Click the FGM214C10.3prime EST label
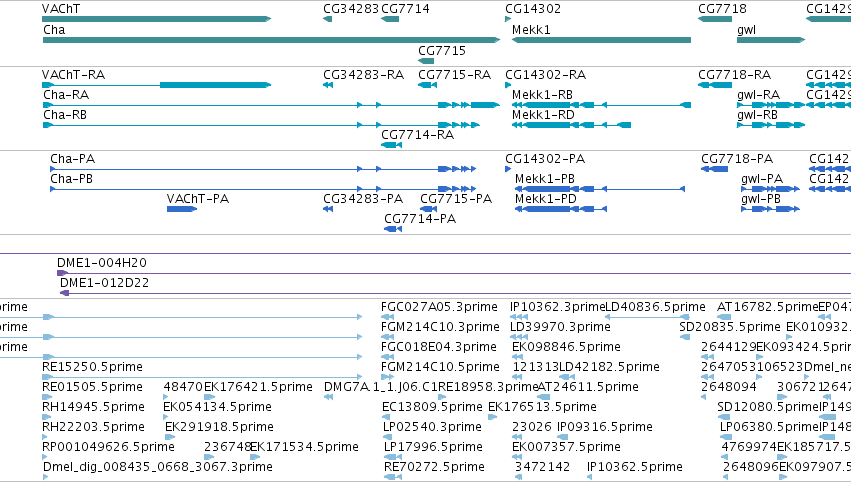Viewport: 851px width, 482px height. click(440, 327)
